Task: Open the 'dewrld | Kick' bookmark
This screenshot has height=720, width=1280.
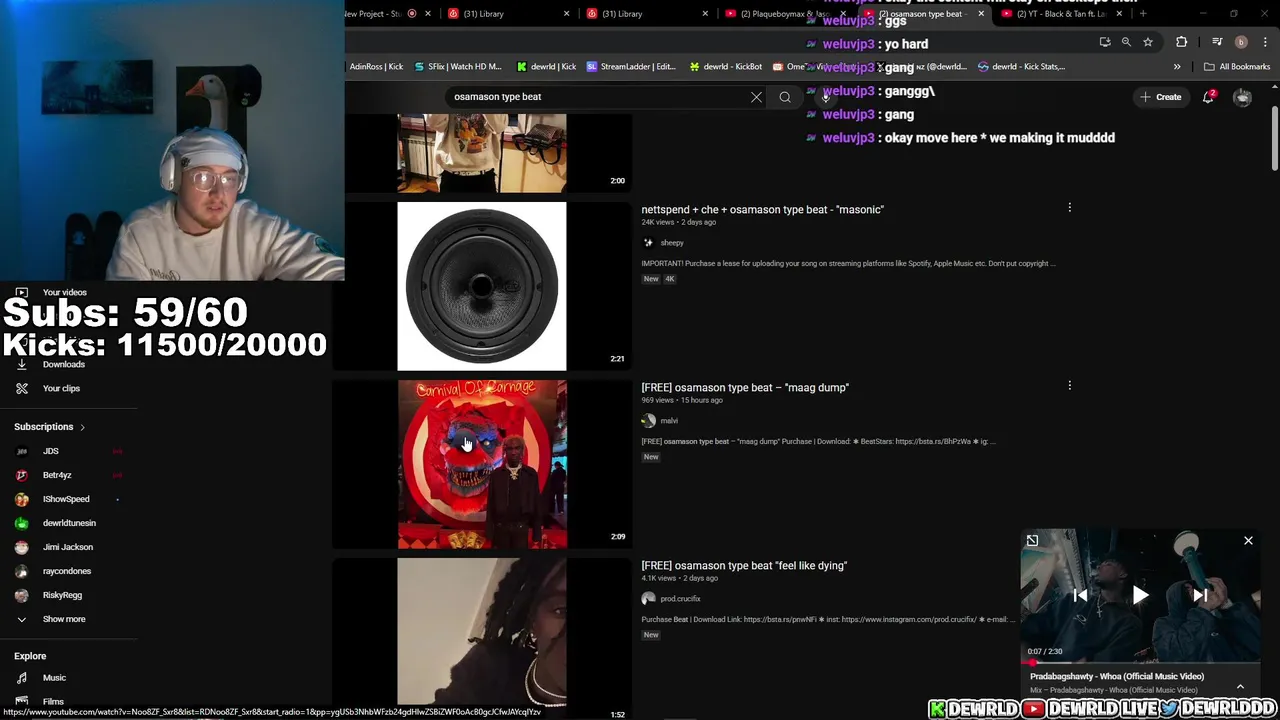Action: click(546, 67)
